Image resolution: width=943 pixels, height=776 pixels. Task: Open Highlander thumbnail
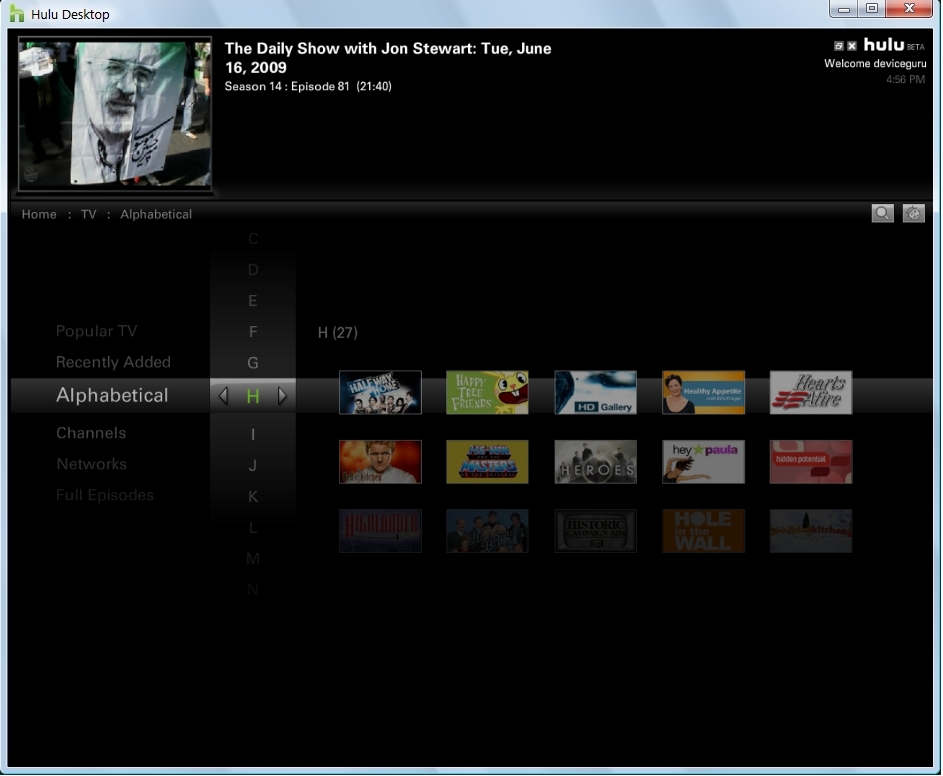click(x=380, y=531)
